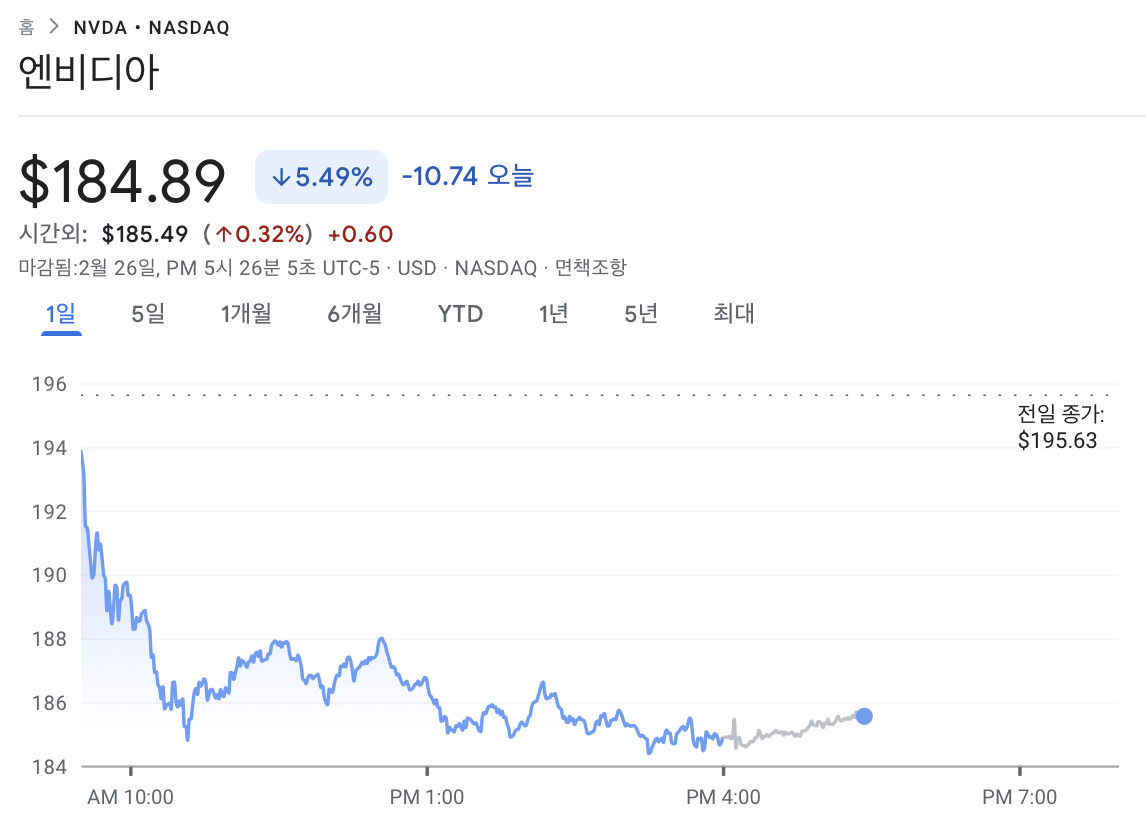This screenshot has width=1146, height=828.
Task: Click the 전일 종가 $195.63 label
Action: 1060,429
